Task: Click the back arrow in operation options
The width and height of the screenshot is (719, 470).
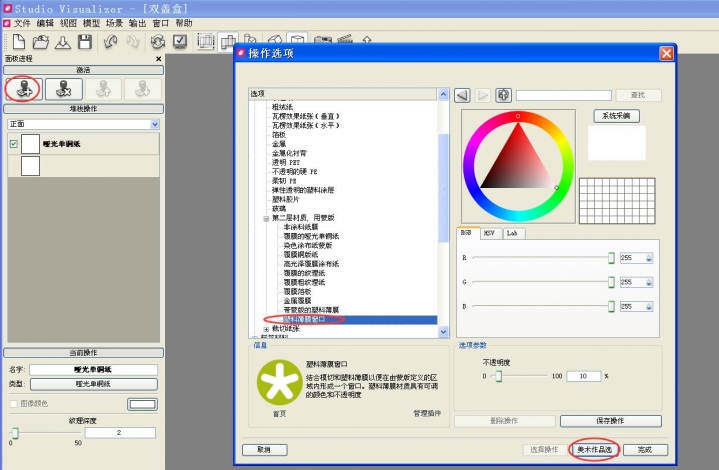Action: point(462,95)
